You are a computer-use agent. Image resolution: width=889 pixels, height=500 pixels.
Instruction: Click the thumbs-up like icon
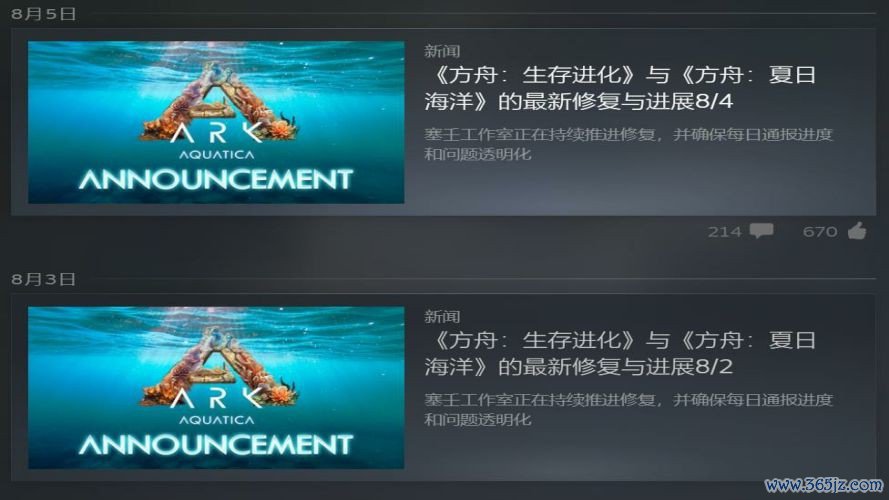tap(857, 230)
